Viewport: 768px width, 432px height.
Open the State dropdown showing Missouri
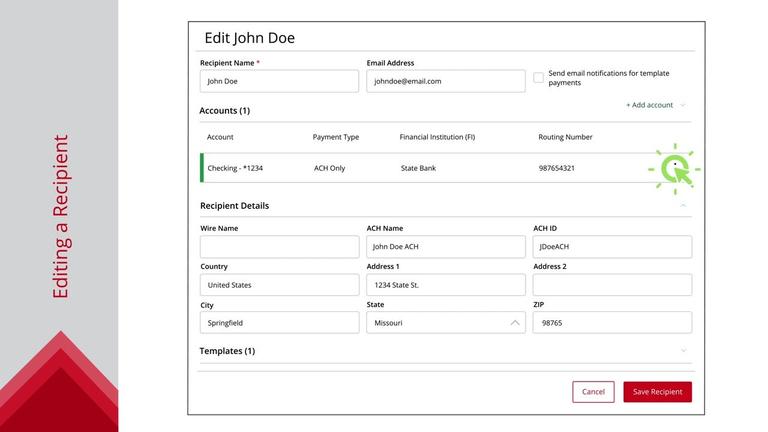point(446,323)
